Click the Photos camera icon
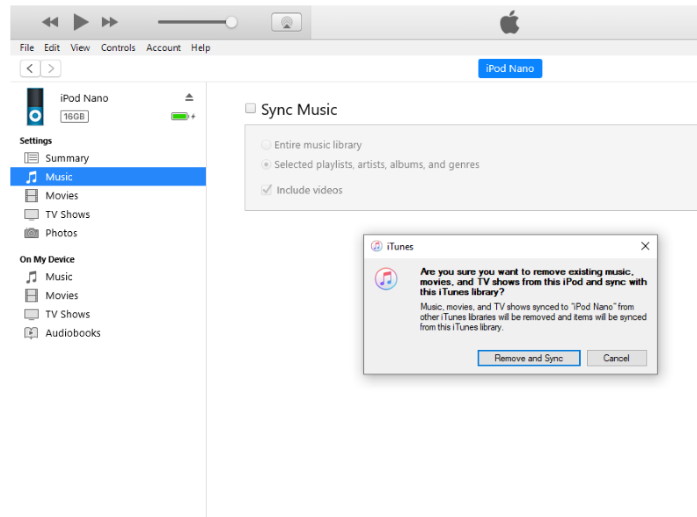697x517 pixels. tap(31, 233)
